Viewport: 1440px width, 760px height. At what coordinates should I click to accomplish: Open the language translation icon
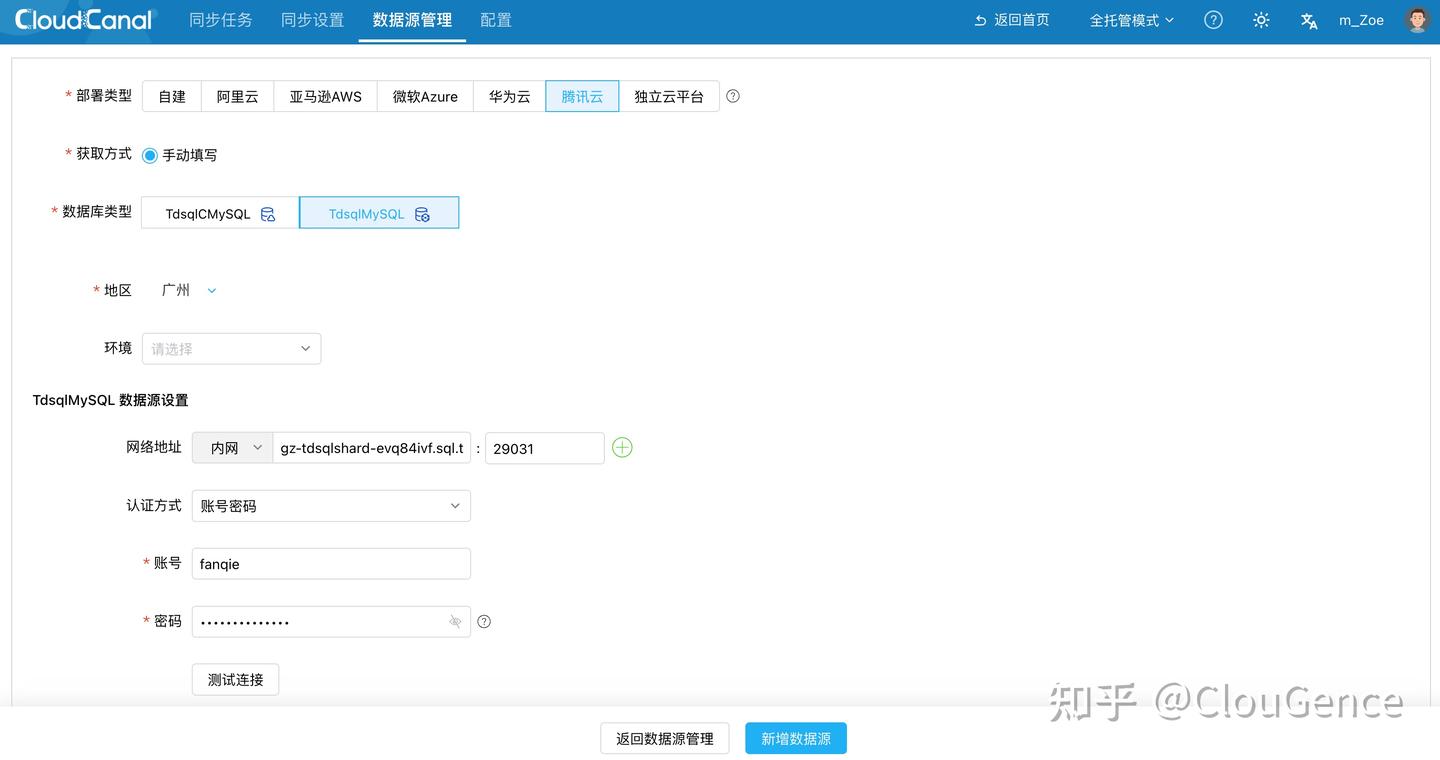(x=1309, y=21)
